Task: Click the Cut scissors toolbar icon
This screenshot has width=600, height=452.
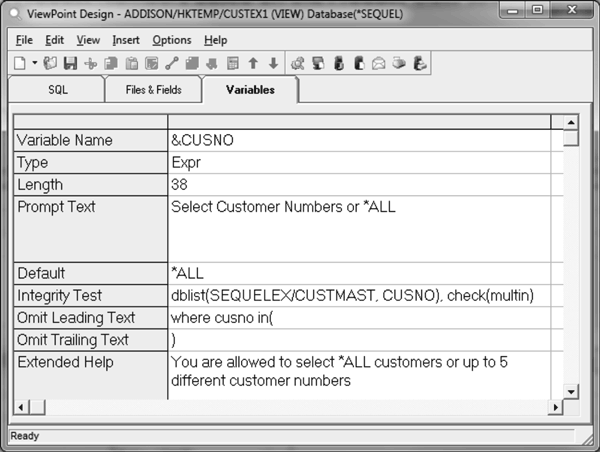Action: coord(91,64)
